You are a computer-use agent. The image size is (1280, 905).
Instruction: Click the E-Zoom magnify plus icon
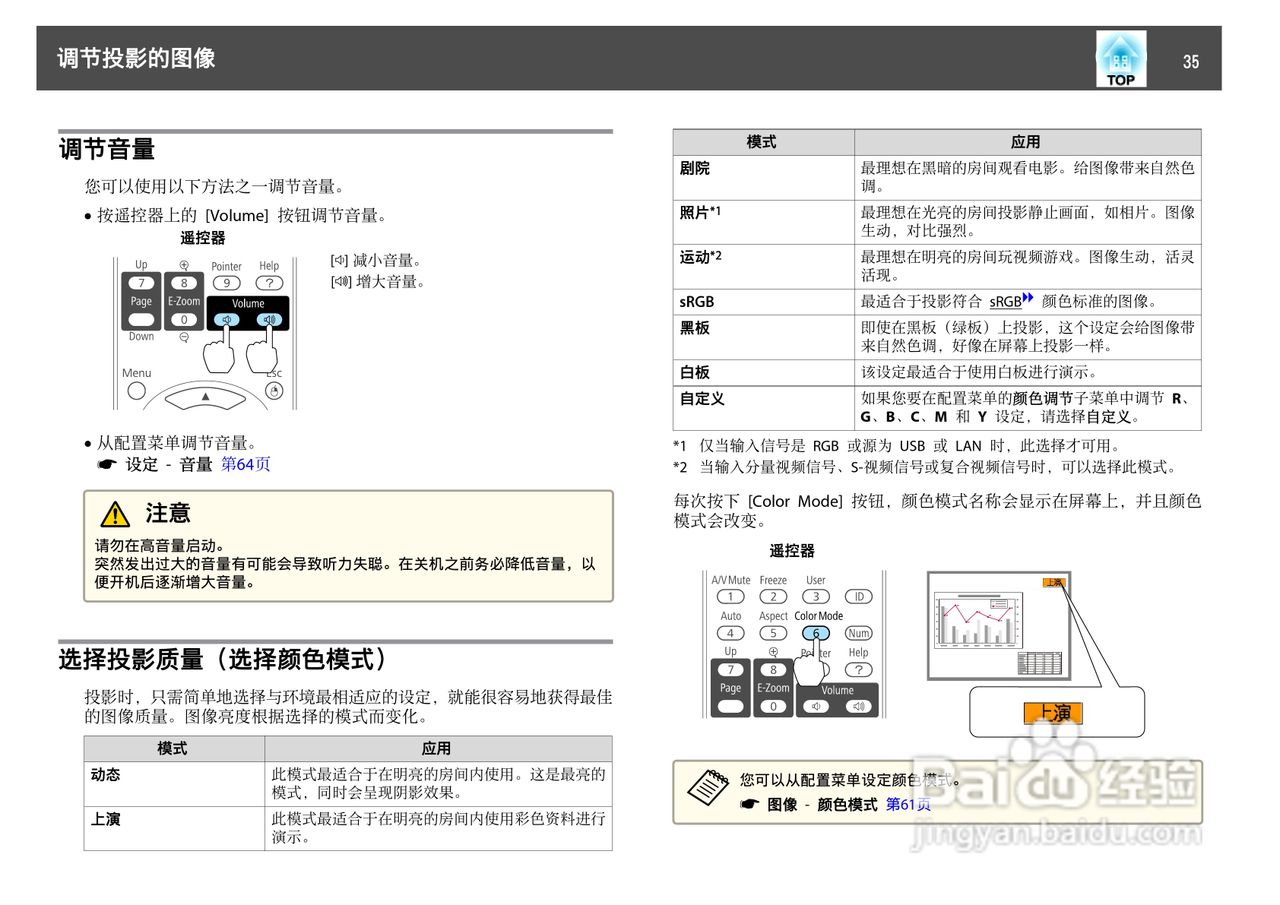[185, 264]
